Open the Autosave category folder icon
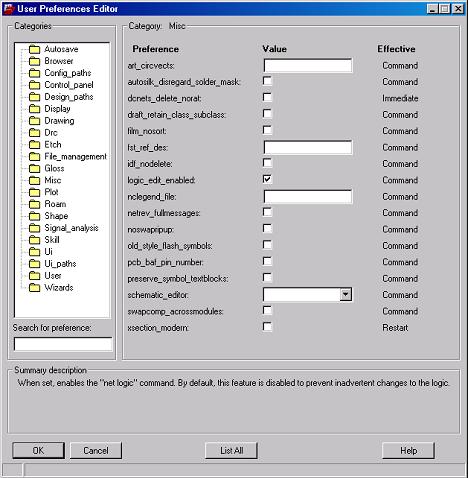This screenshot has width=468, height=478. tap(34, 49)
